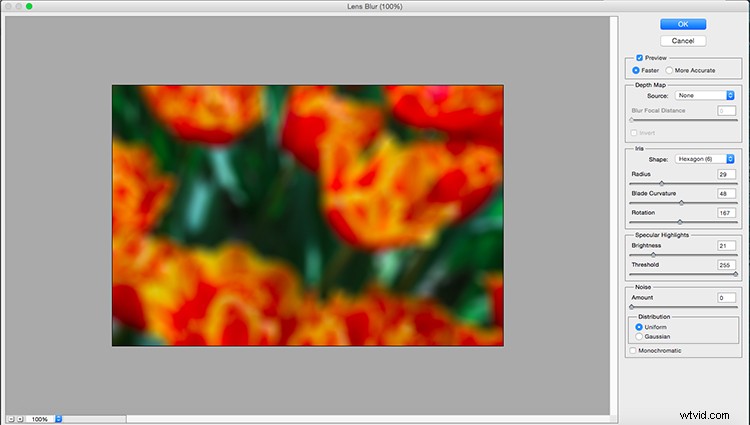This screenshot has width=750, height=425.
Task: Click the Blur Focal Distance field
Action: (x=726, y=111)
